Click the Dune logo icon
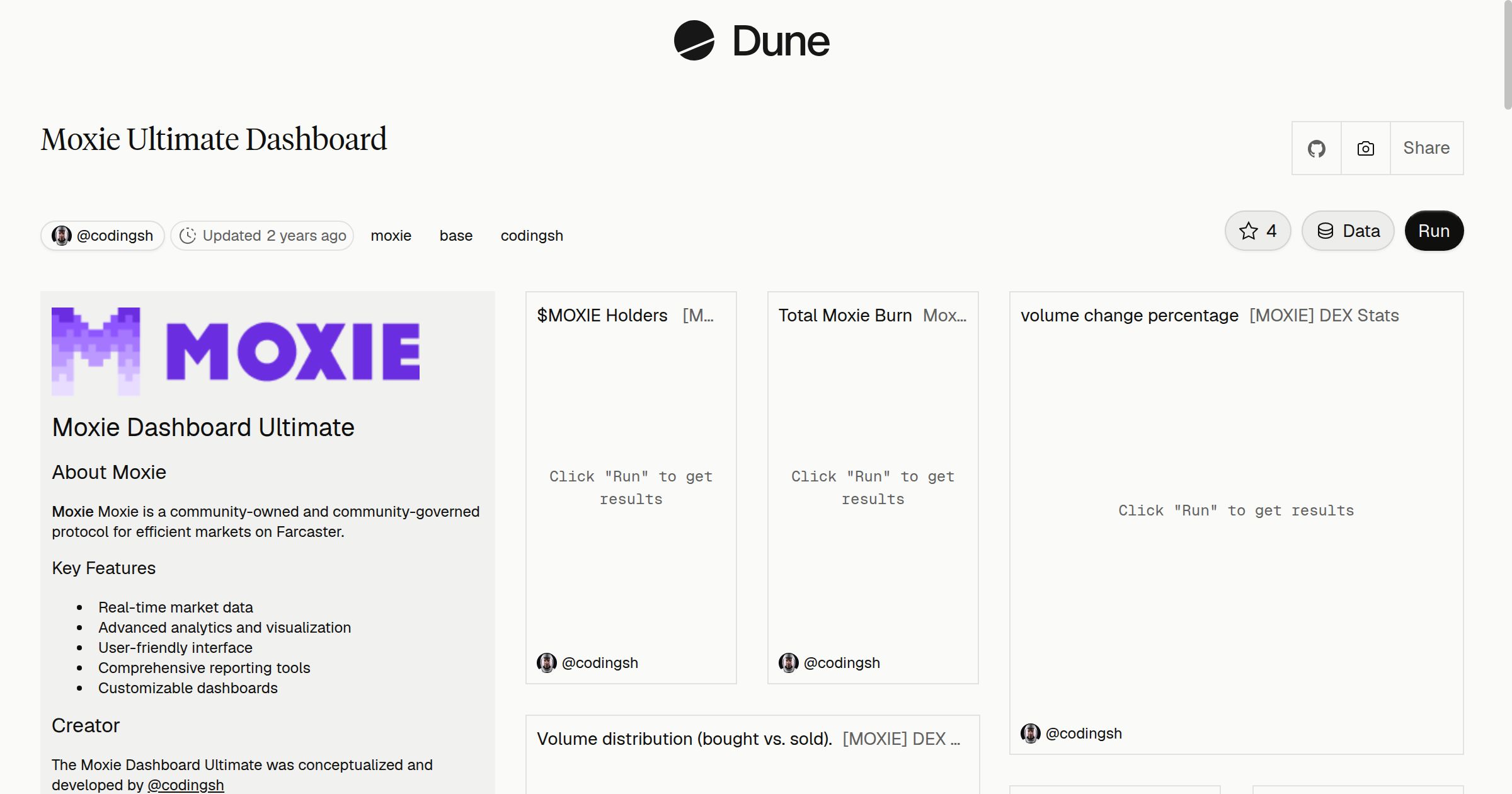 (x=694, y=40)
